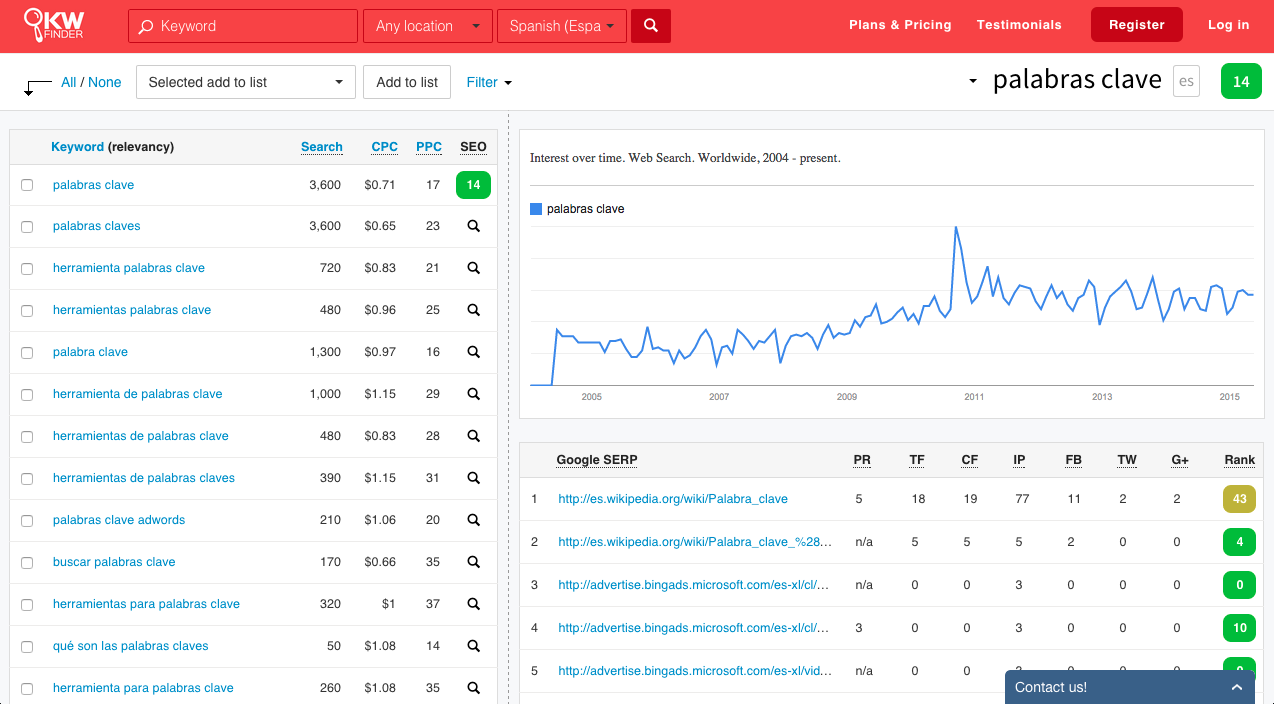Check SEO magnifier for herramienta palabras clave
The height and width of the screenshot is (704, 1274).
(473, 268)
